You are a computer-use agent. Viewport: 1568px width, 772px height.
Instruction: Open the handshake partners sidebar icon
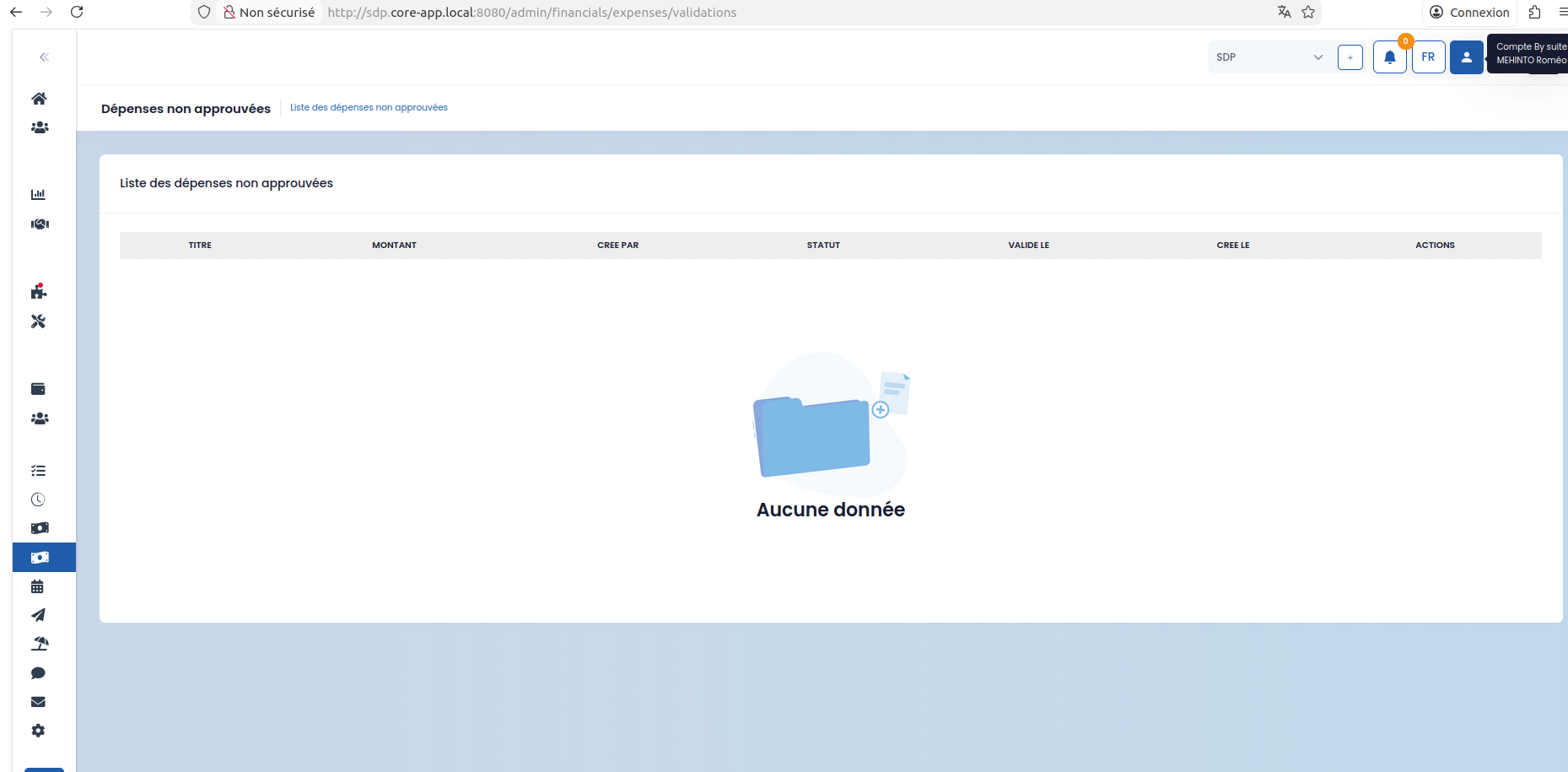click(x=40, y=224)
